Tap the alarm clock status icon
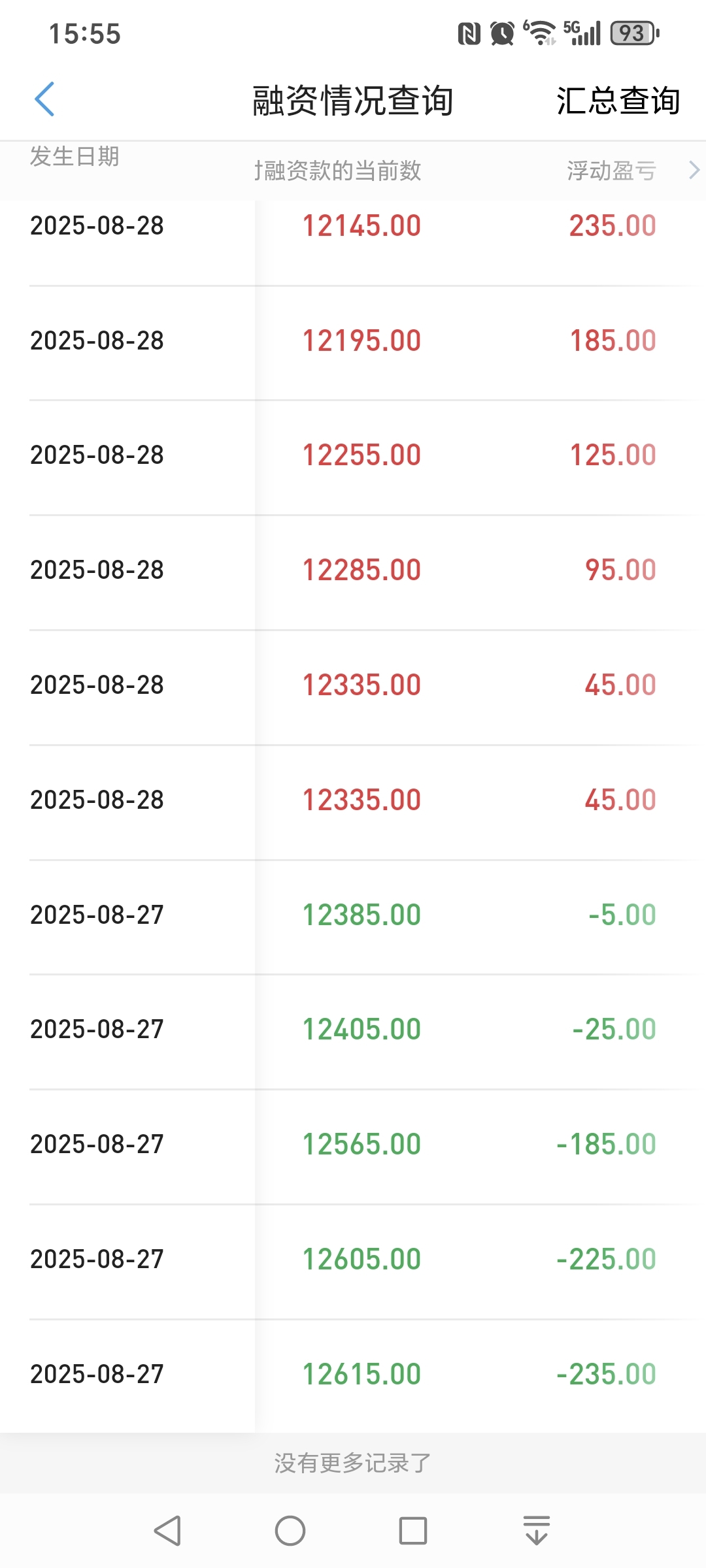The image size is (706, 1568). tap(502, 33)
